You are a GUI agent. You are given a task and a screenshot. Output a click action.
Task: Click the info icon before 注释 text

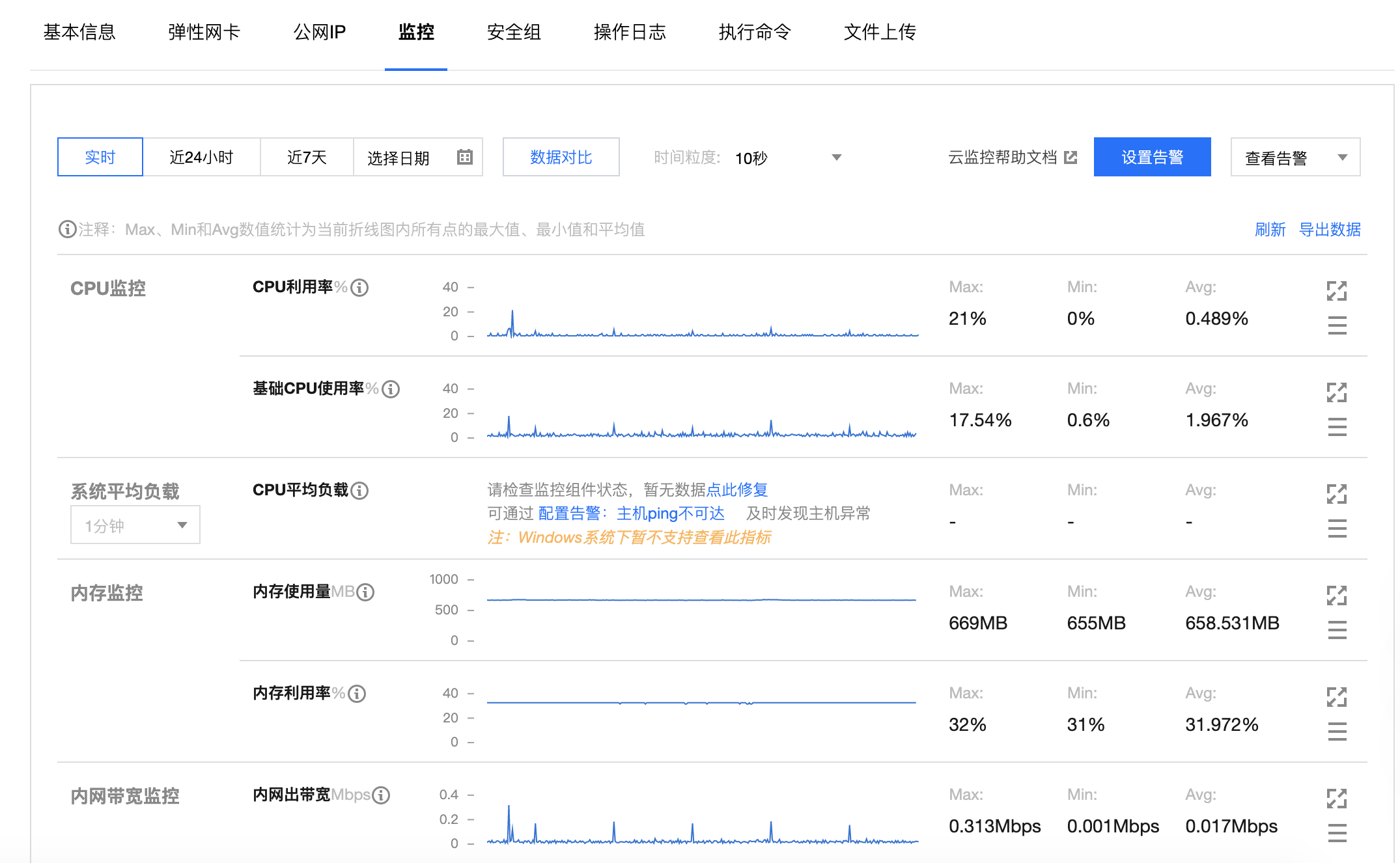point(67,229)
